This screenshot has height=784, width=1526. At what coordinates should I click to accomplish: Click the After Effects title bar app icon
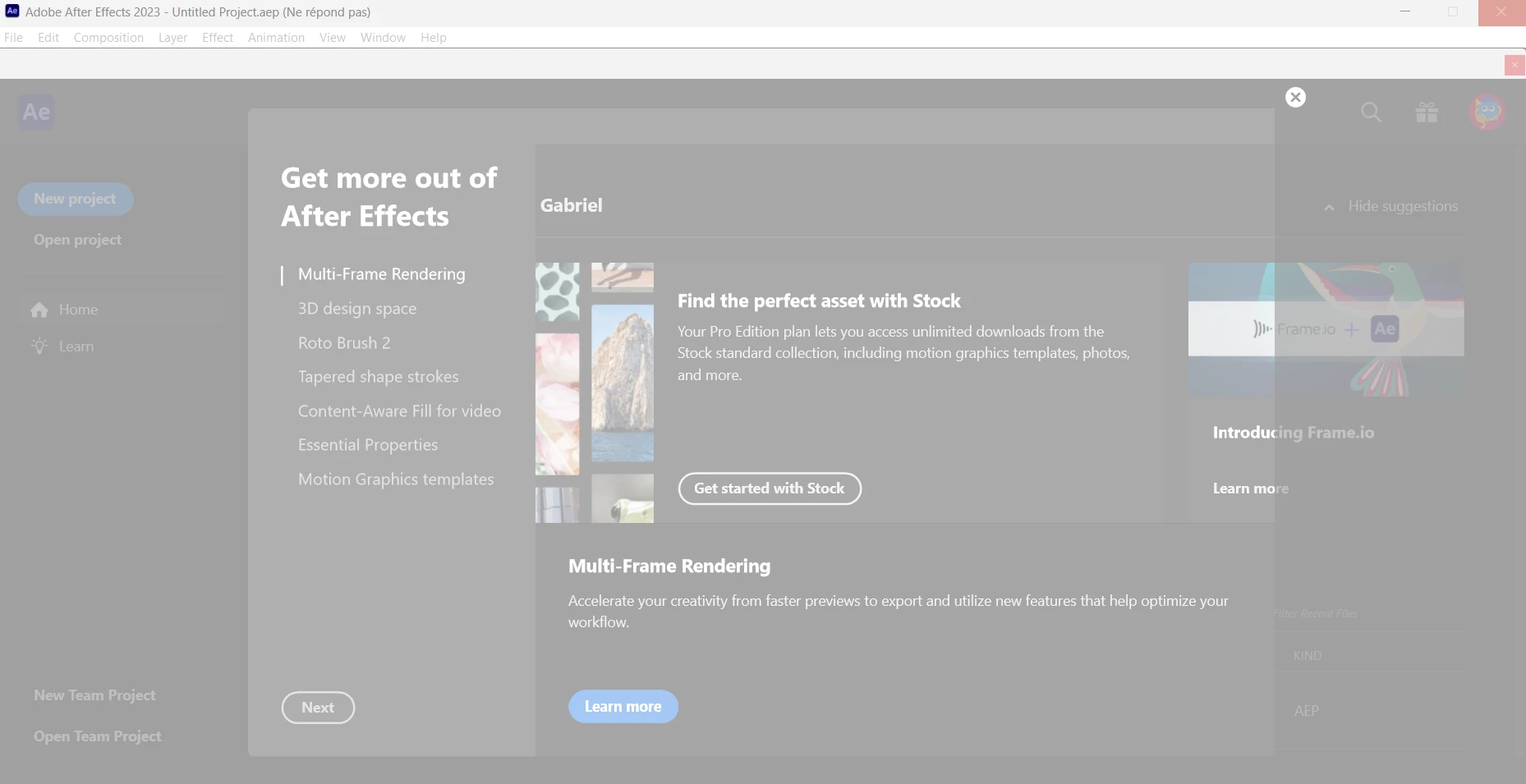click(12, 11)
